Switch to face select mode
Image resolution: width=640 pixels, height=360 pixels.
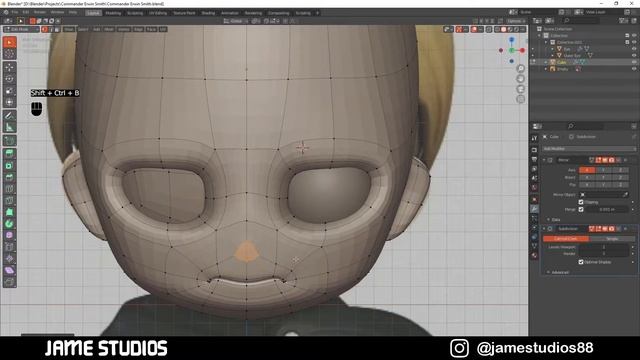tap(57, 29)
